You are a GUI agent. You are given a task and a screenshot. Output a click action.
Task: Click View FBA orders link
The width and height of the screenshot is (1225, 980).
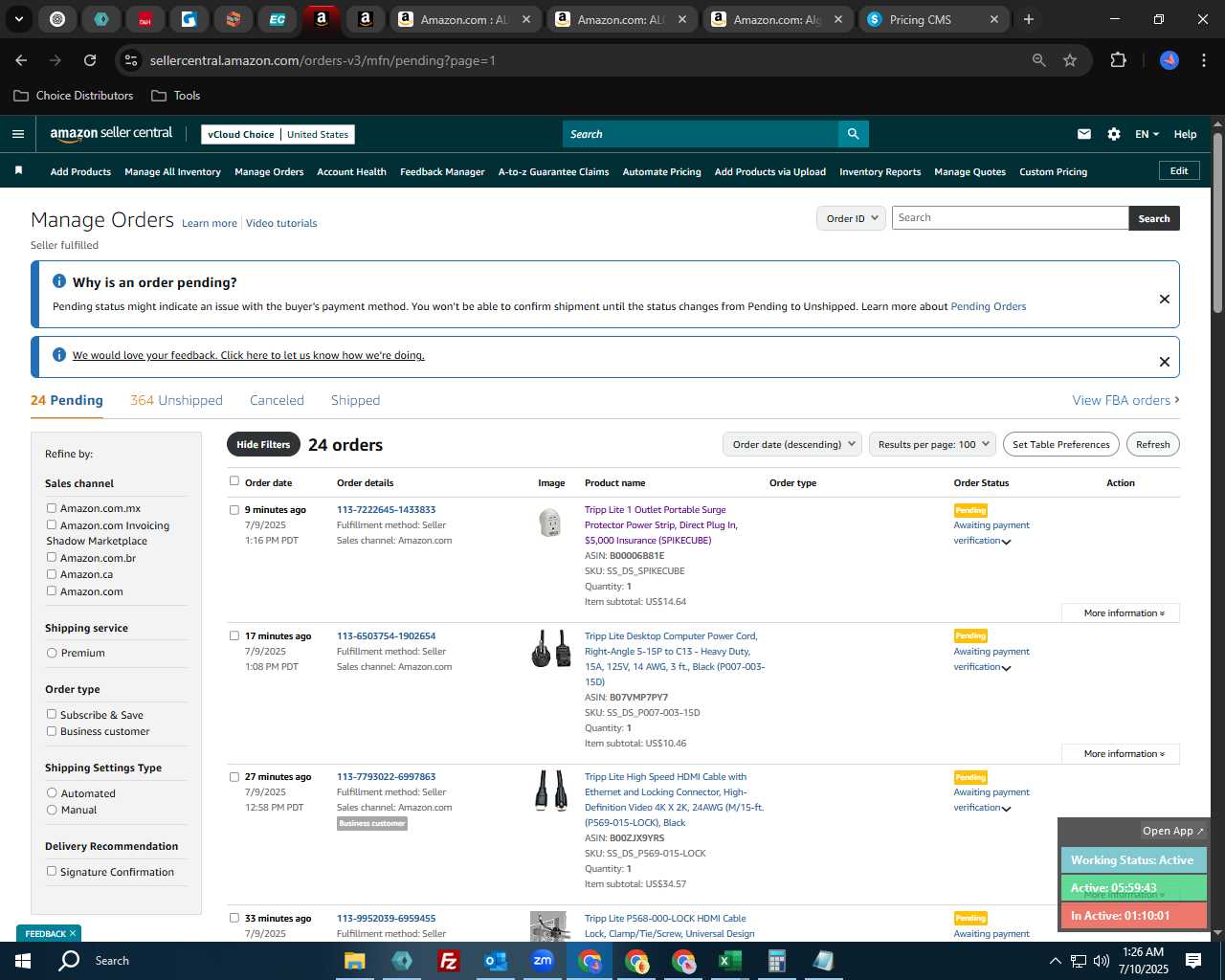(1125, 400)
